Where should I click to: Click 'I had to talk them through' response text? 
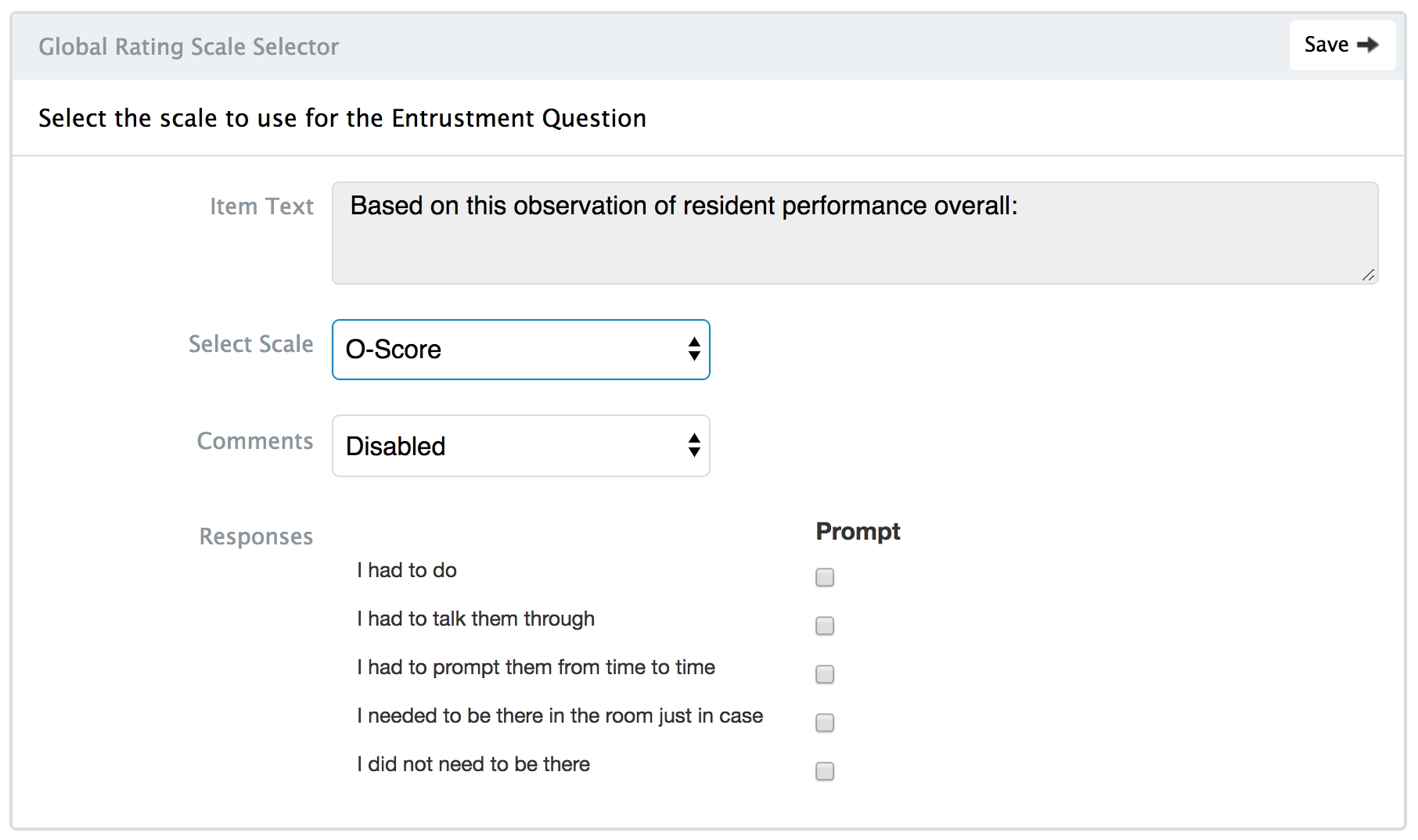click(476, 619)
